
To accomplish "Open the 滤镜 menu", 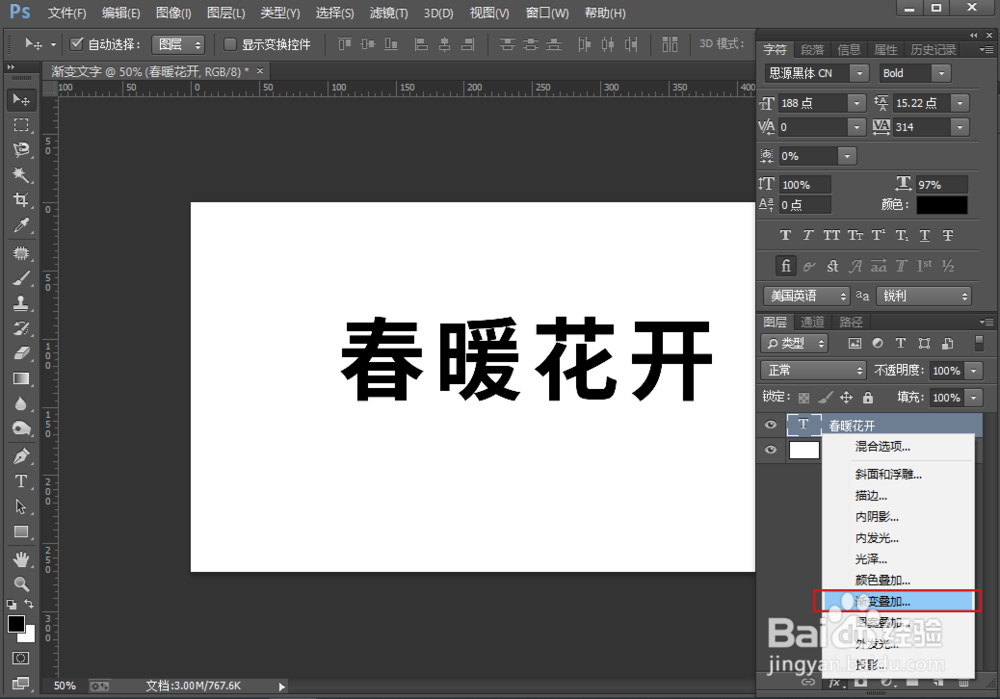I will [389, 13].
